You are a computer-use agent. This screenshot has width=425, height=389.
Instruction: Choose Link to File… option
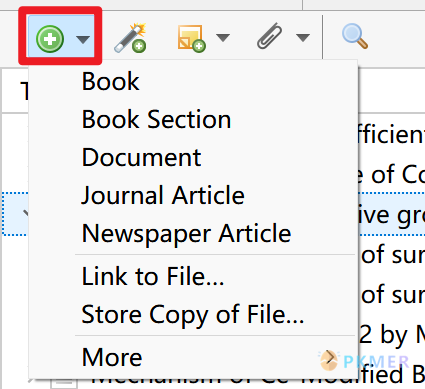(x=193, y=276)
